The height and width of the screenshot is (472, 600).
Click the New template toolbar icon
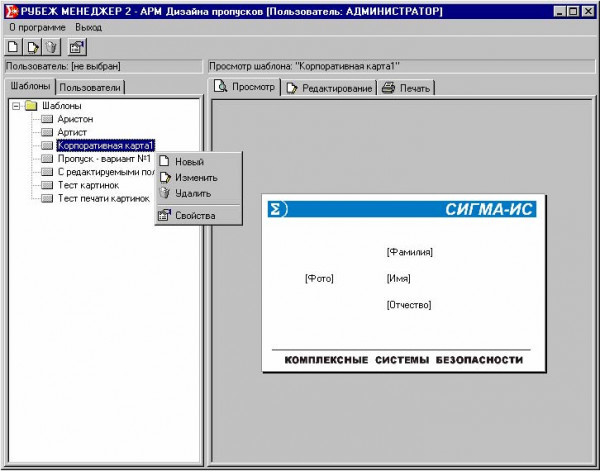point(13,47)
